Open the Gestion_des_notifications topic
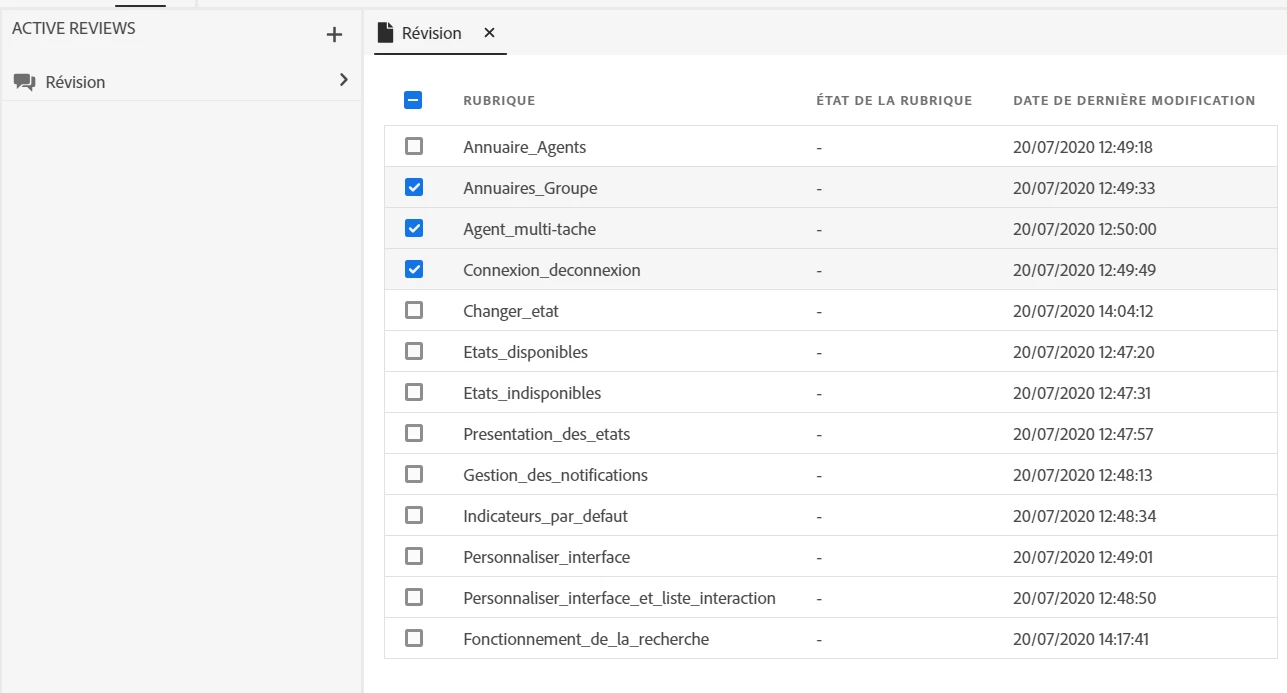 (555, 475)
